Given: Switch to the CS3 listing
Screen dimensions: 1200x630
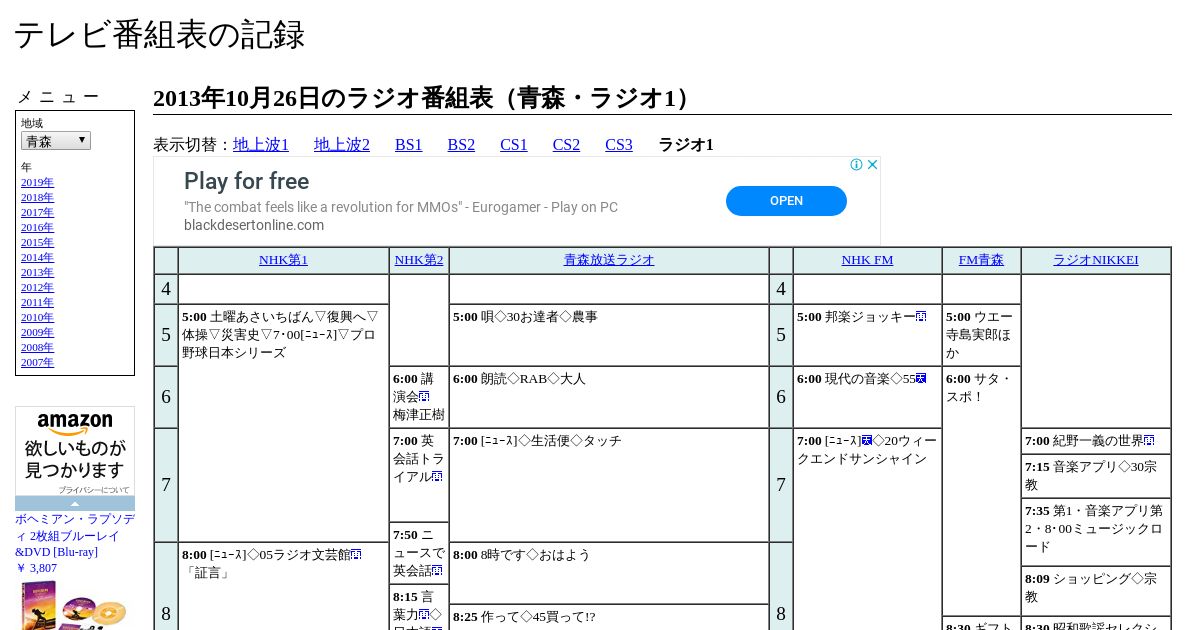Looking at the screenshot, I should [x=619, y=144].
